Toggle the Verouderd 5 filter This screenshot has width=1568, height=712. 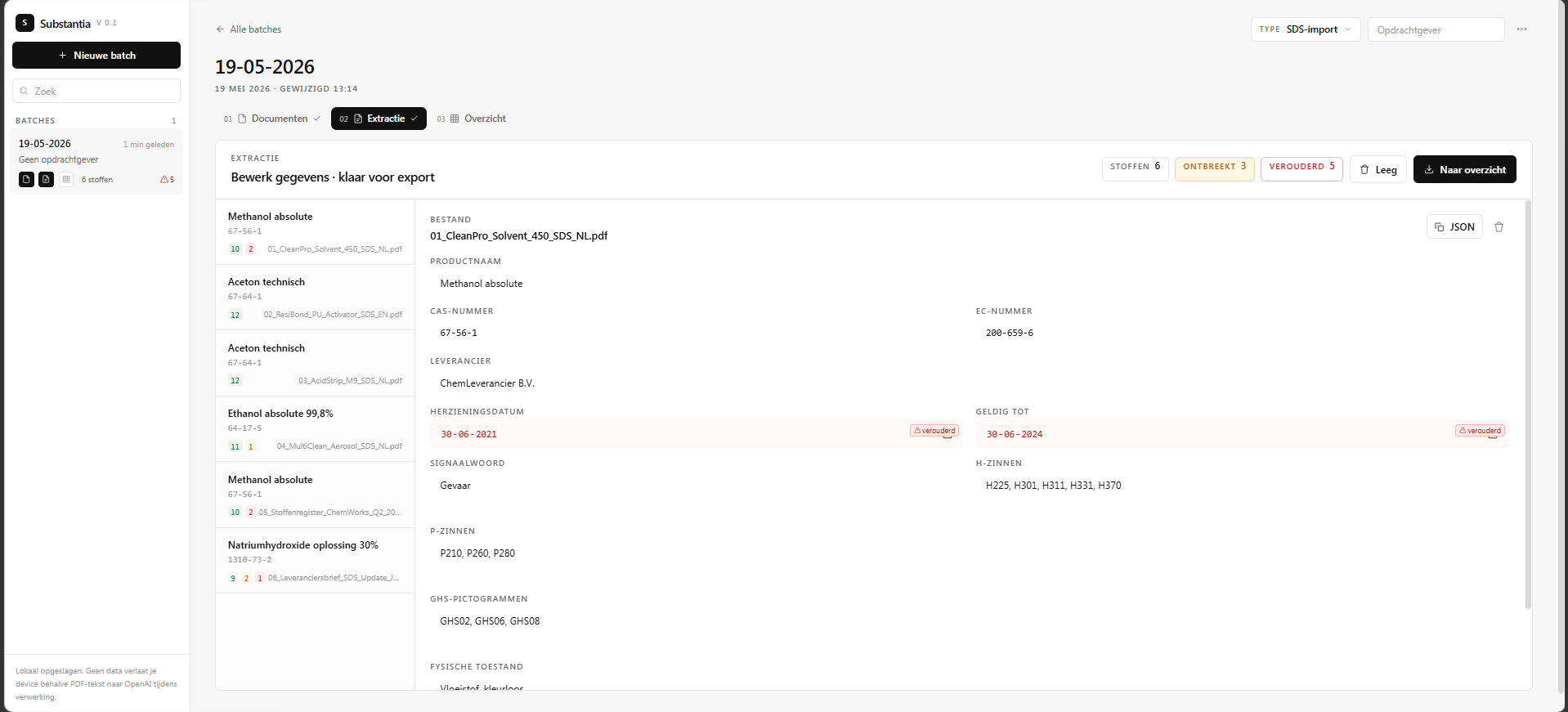(x=1301, y=168)
